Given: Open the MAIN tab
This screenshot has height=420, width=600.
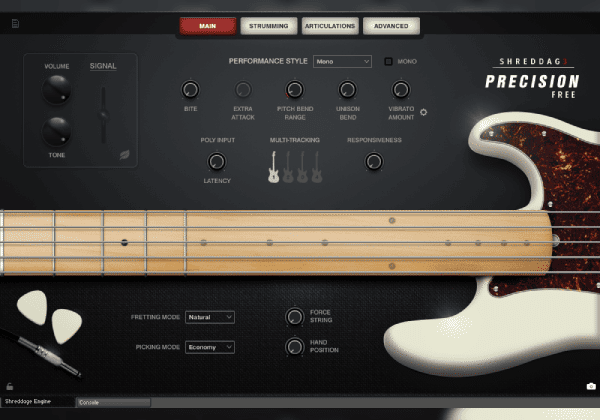Looking at the screenshot, I should [x=208, y=26].
